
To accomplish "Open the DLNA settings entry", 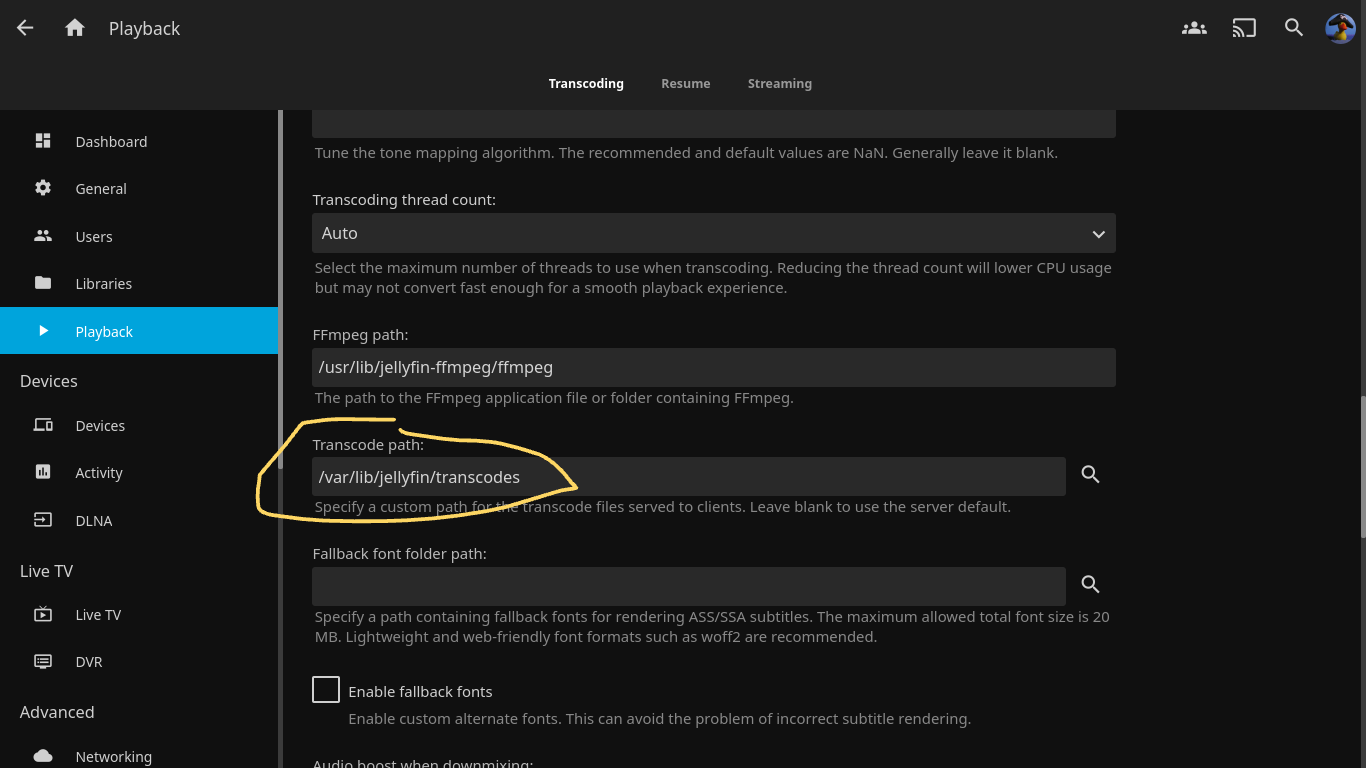I will pos(94,521).
